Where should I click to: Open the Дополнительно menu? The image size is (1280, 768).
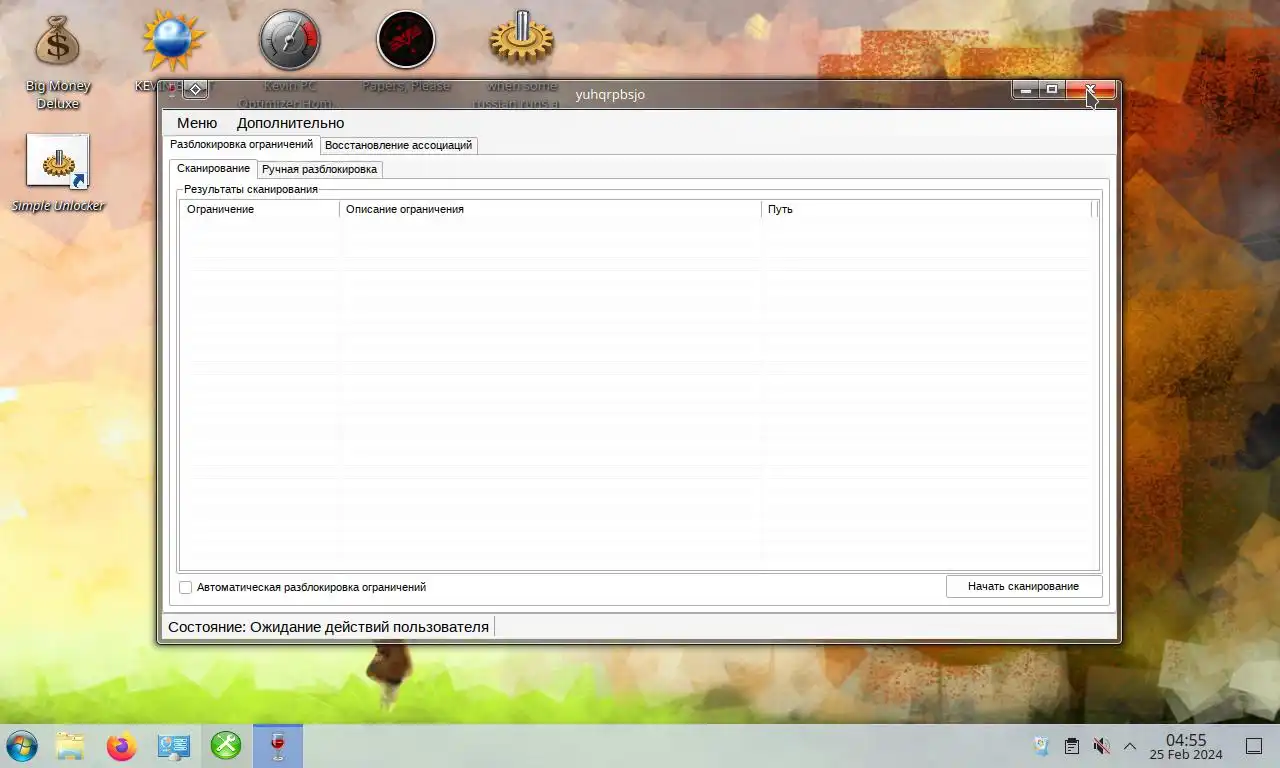coord(290,123)
